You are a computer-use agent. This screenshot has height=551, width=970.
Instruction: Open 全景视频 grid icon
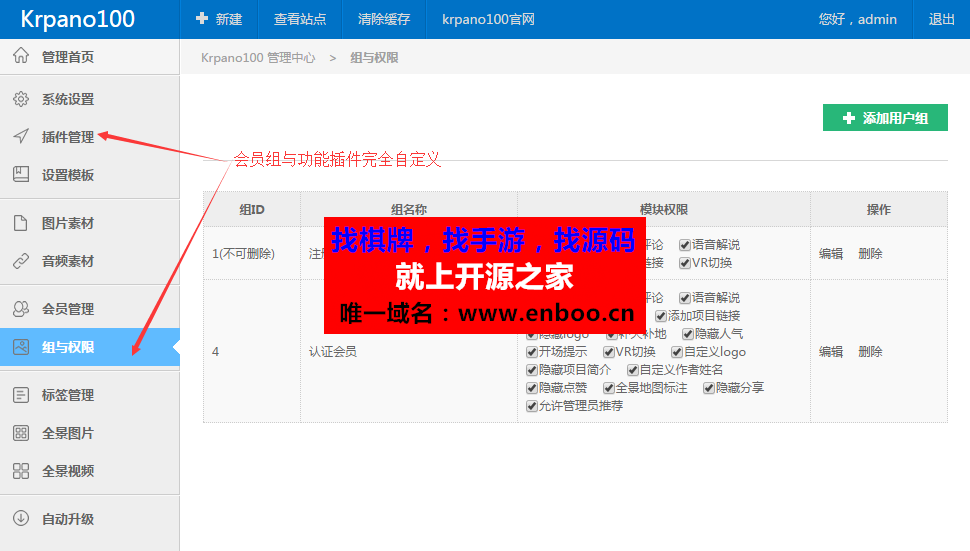pos(21,471)
